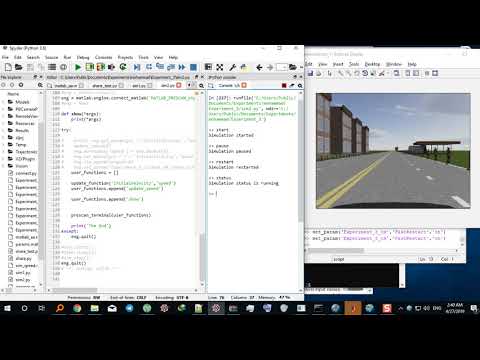The height and width of the screenshot is (360, 480).
Task: Open the Debug menu in Spyder
Action: [83, 57]
